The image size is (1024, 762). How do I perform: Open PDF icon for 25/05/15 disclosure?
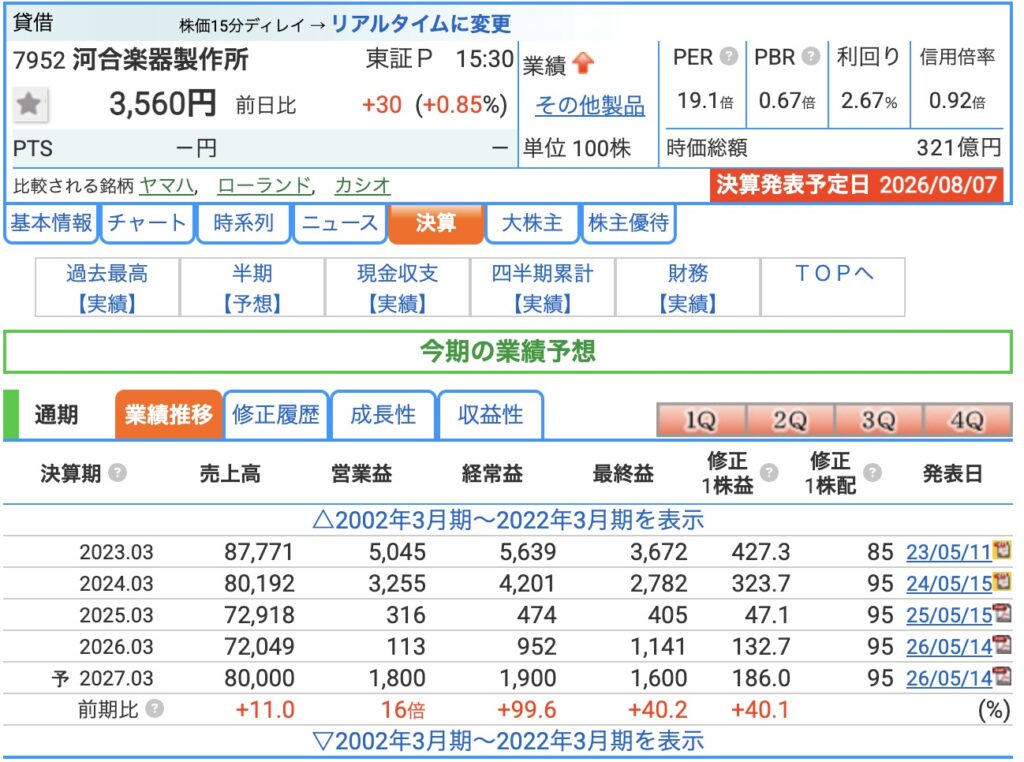1002,612
